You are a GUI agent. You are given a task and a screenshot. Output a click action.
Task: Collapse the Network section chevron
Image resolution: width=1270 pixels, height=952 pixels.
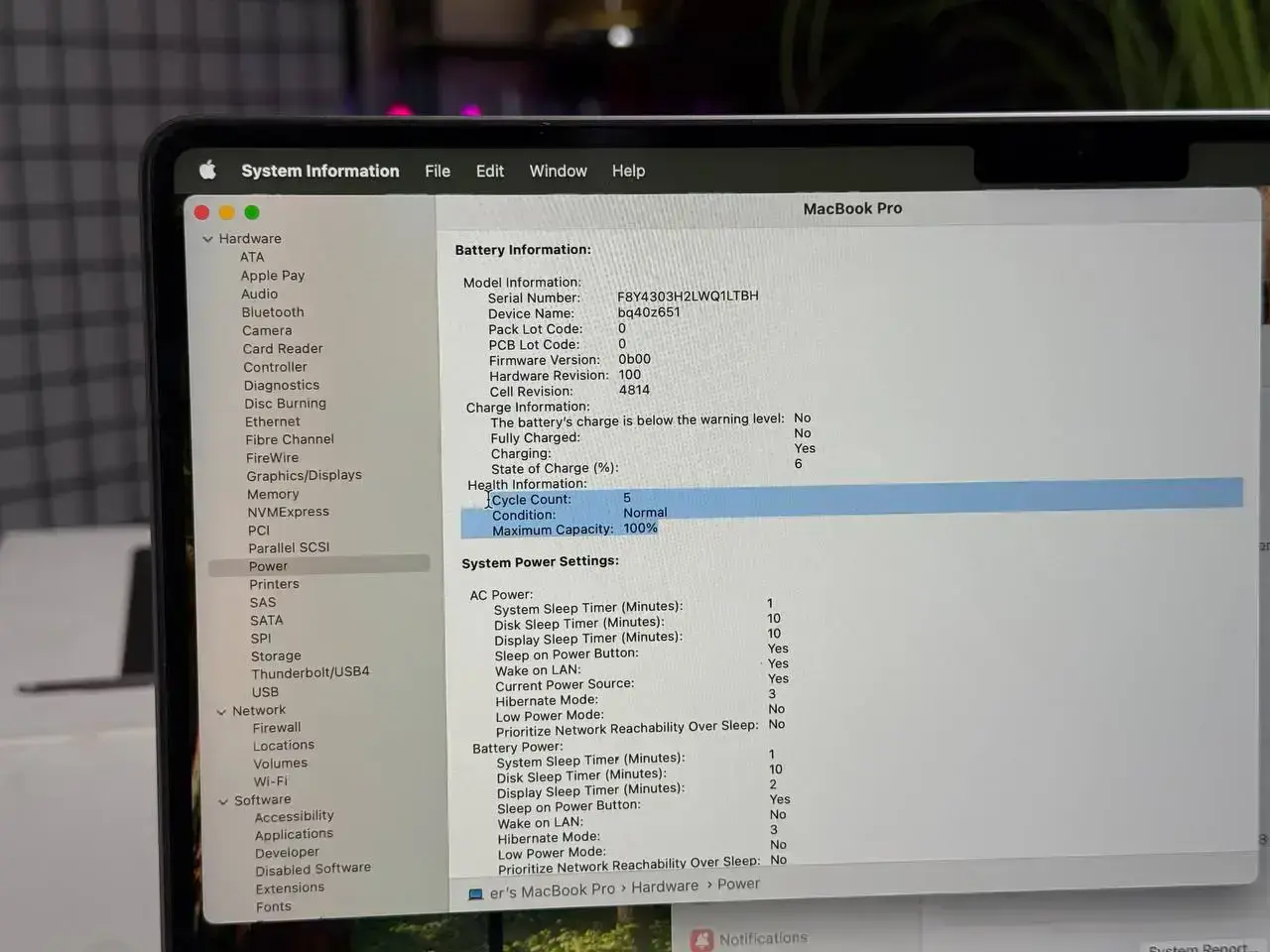(221, 711)
